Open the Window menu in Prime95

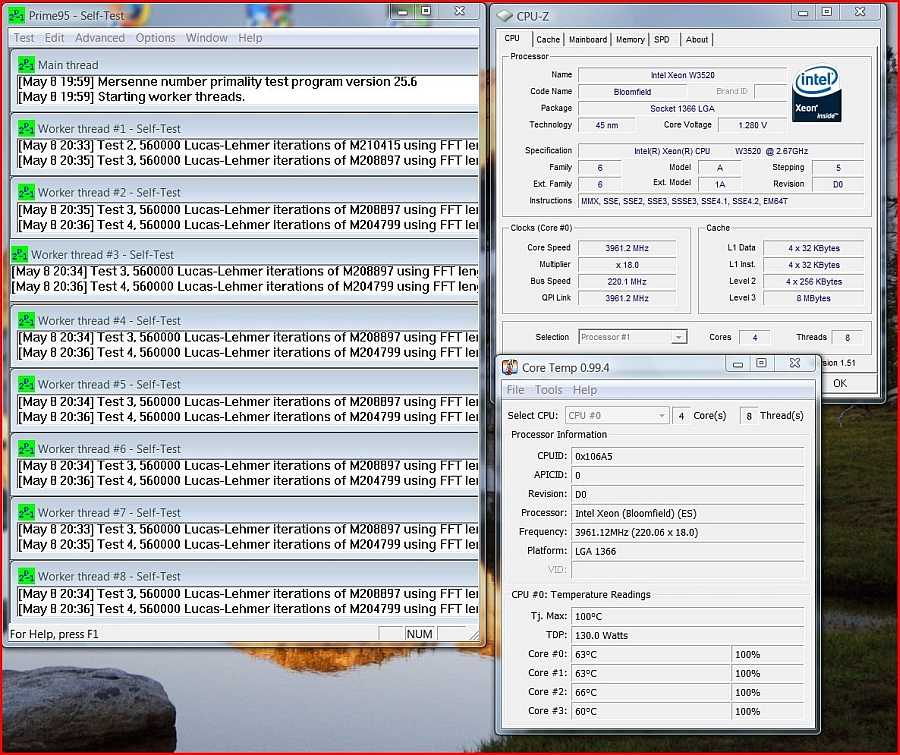(207, 38)
